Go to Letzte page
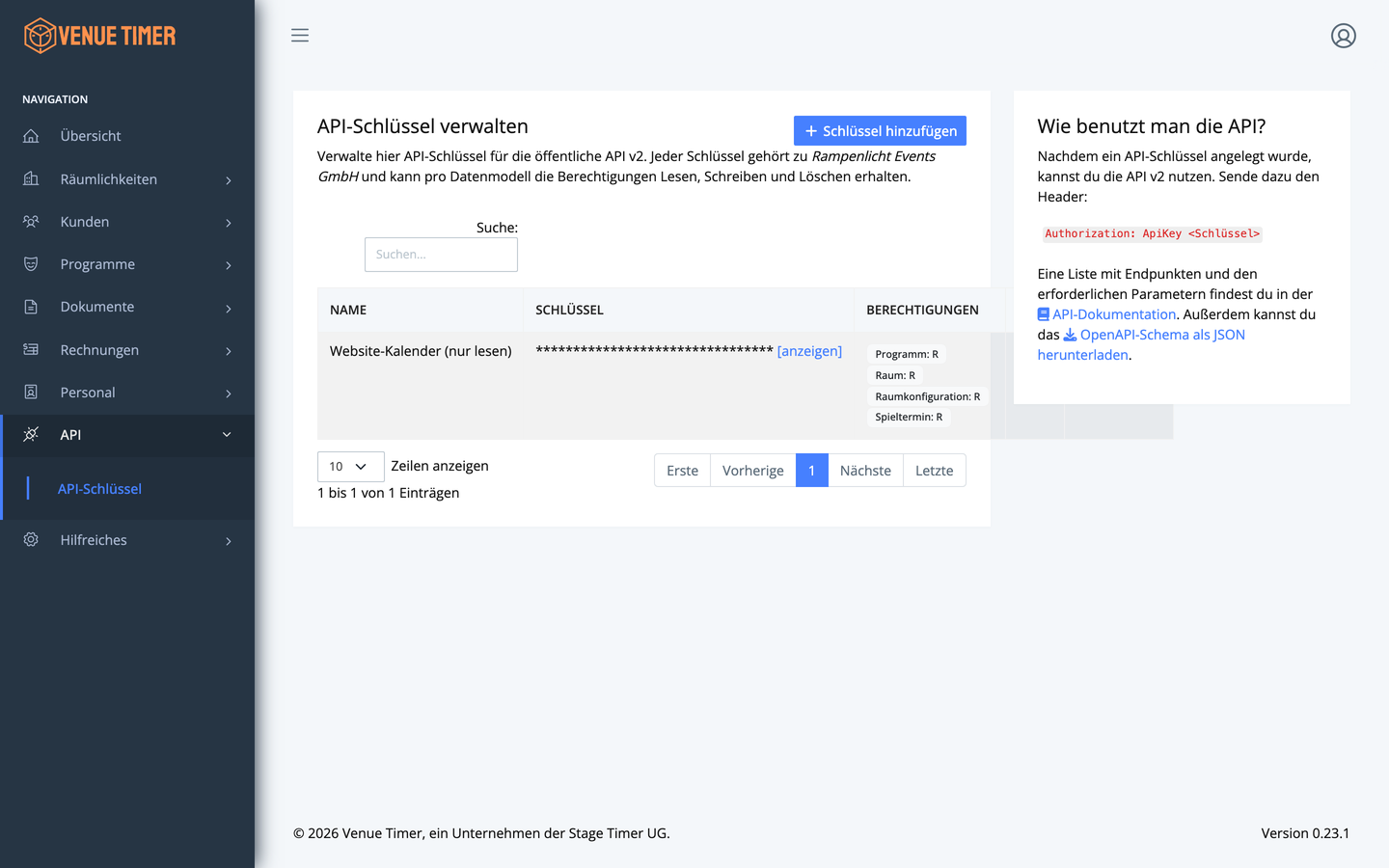The height and width of the screenshot is (868, 1389). tap(934, 471)
